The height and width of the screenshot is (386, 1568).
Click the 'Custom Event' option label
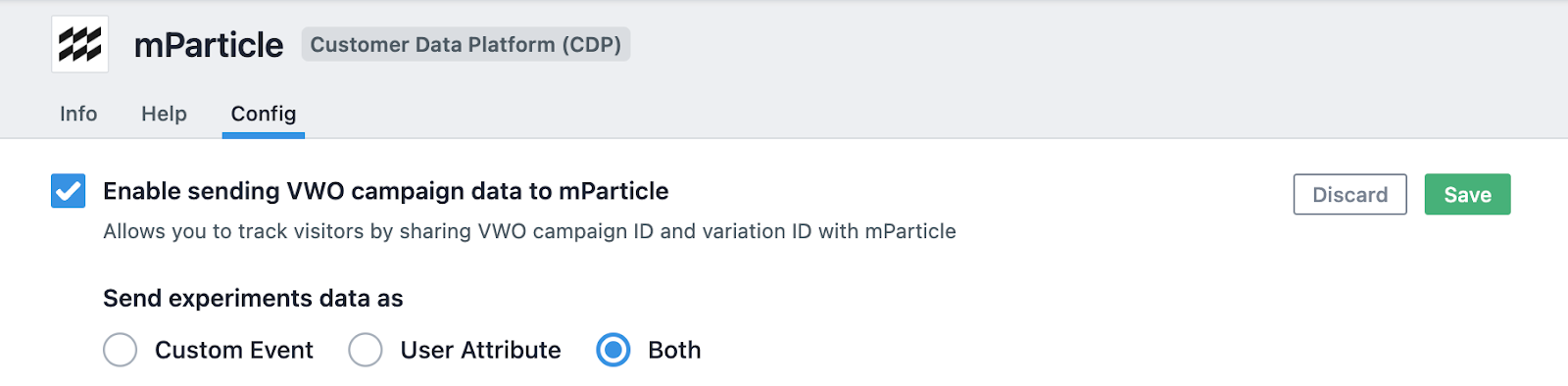[x=234, y=350]
